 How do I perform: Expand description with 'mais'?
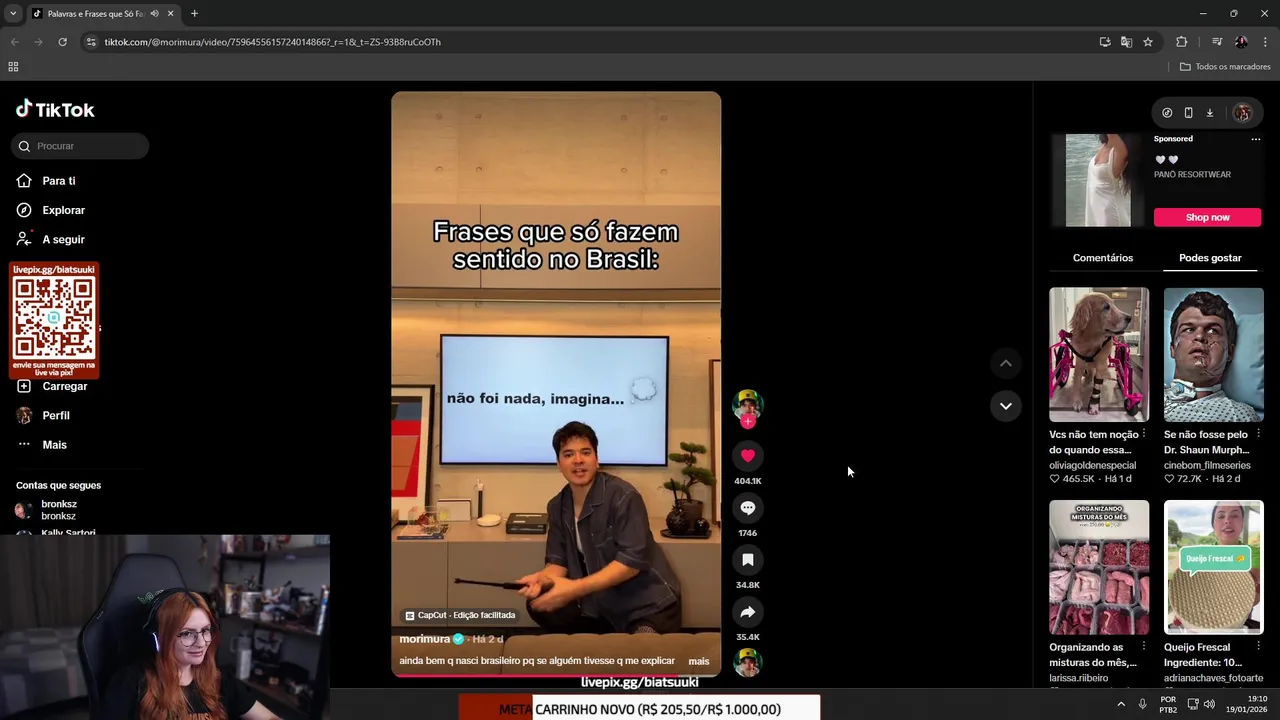[x=699, y=661]
